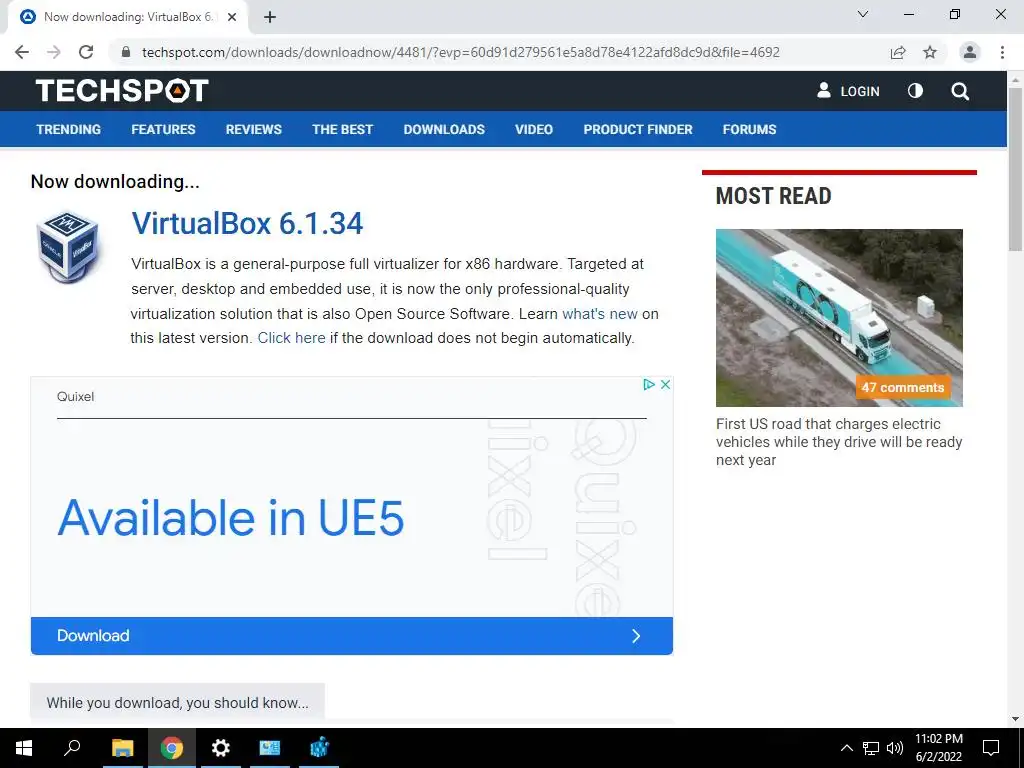1024x768 pixels.
Task: Open THE BEST nav item
Action: (342, 129)
